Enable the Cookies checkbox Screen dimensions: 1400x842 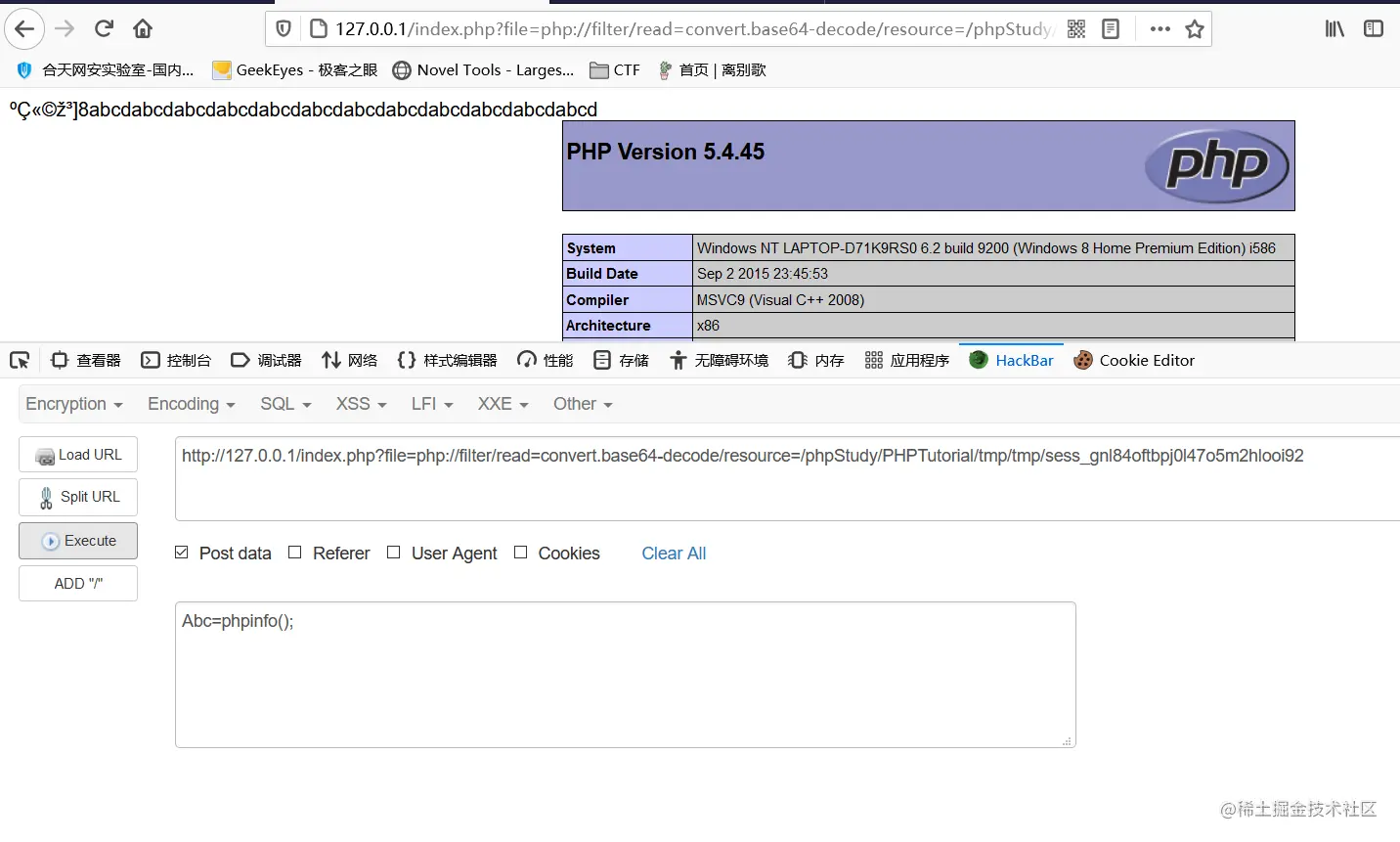click(520, 553)
